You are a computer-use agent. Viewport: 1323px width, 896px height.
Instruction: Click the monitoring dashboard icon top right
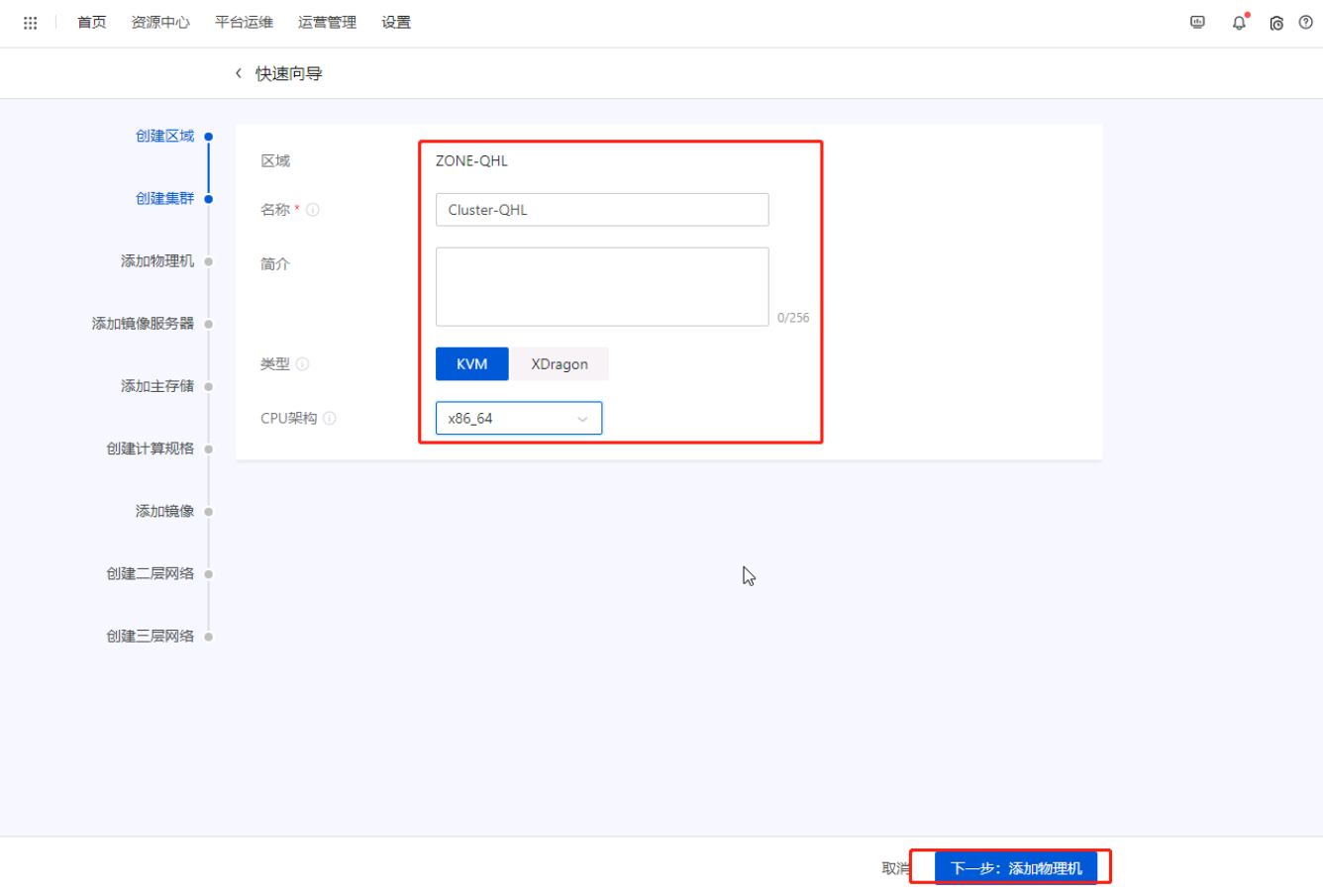(1197, 22)
